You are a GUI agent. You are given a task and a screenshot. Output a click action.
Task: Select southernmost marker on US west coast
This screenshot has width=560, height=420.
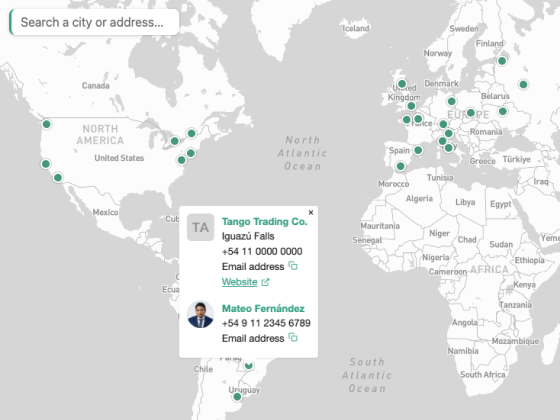click(58, 178)
